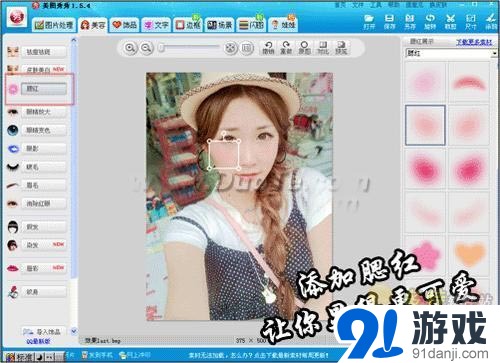This screenshot has width=500, height=363.
Task: Click the 导入饰品 import accessory button
Action: 43,332
